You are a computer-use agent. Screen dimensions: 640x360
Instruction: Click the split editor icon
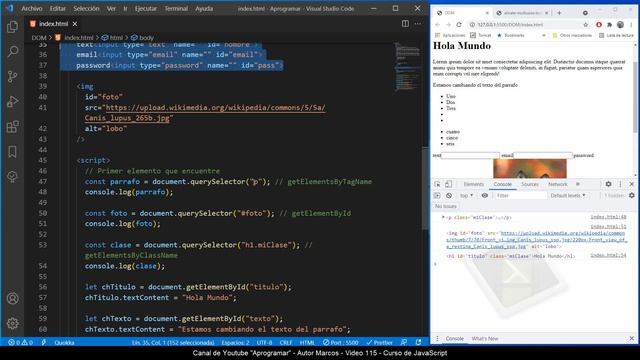tap(405, 24)
